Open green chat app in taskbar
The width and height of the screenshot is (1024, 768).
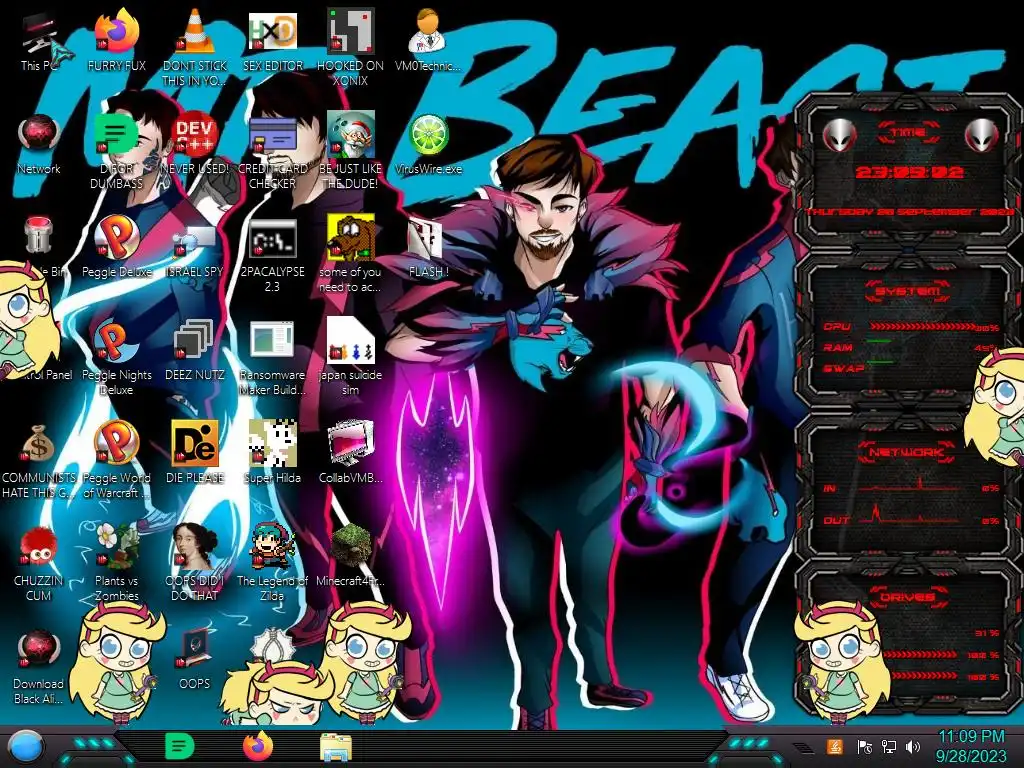180,746
